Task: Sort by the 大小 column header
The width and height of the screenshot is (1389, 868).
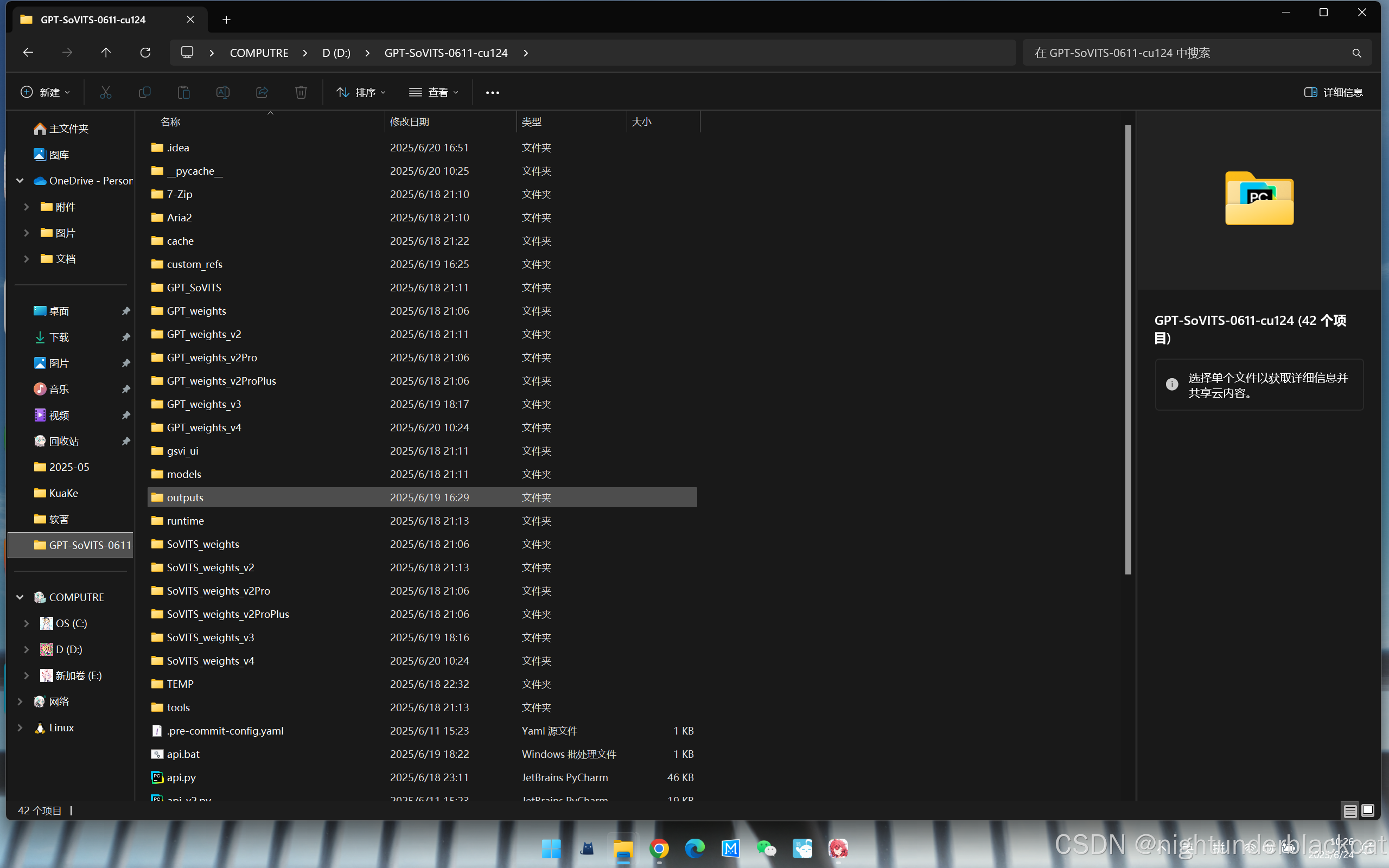Action: click(x=664, y=122)
